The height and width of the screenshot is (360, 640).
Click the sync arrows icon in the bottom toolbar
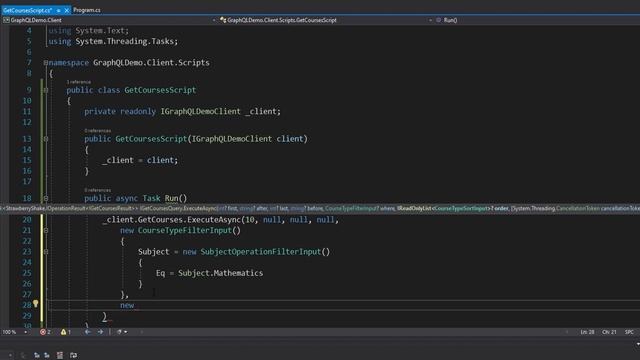[73, 356]
